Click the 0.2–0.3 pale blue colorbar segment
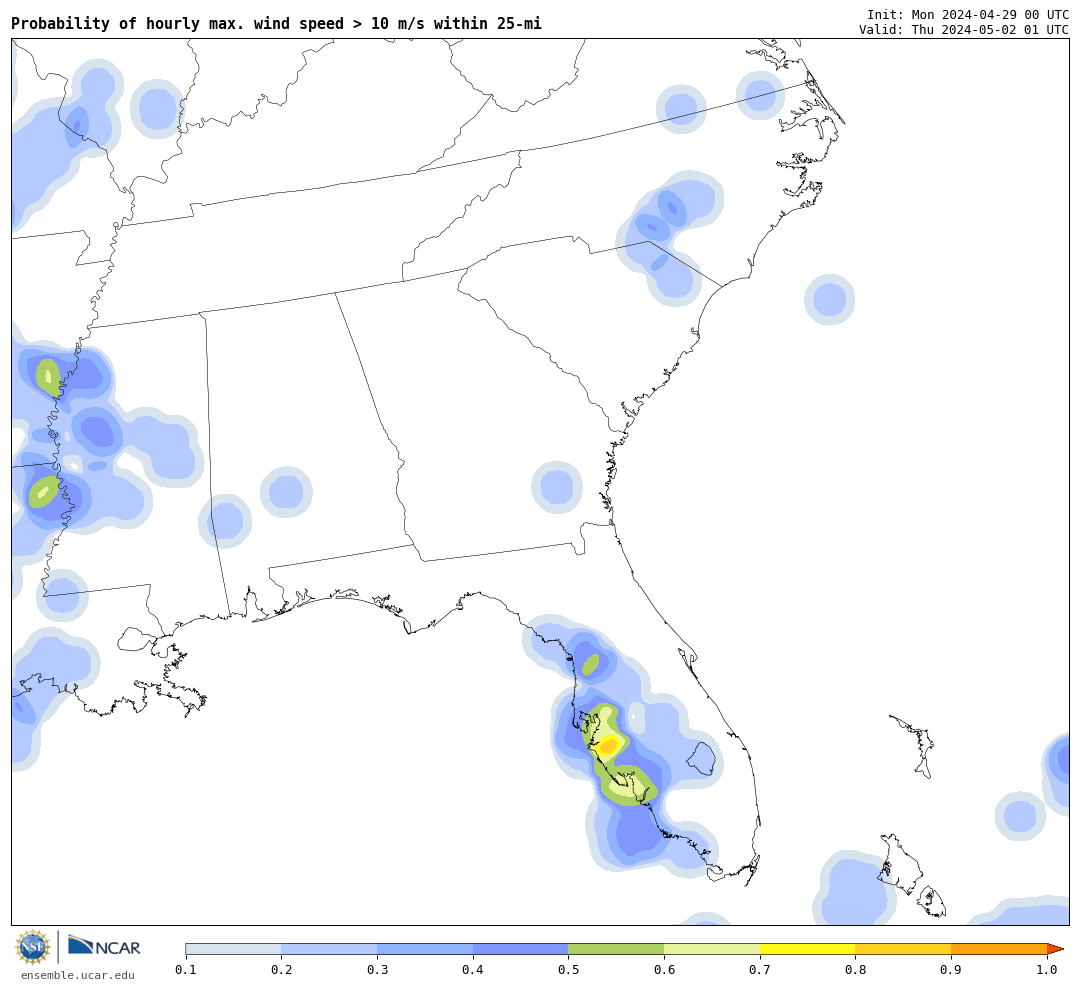This screenshot has width=1080, height=988. click(329, 949)
